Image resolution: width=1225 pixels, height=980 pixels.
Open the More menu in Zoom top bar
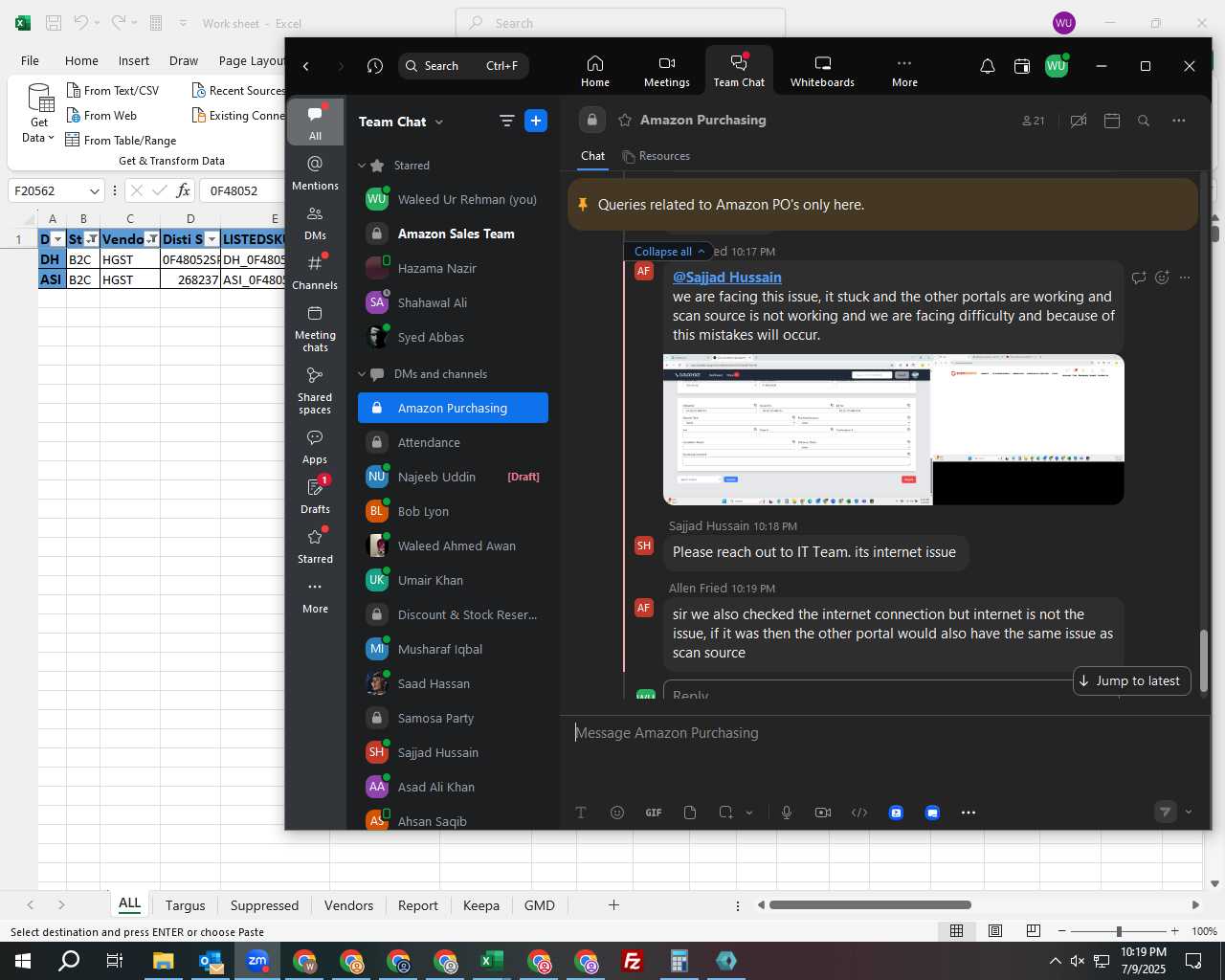tap(904, 71)
